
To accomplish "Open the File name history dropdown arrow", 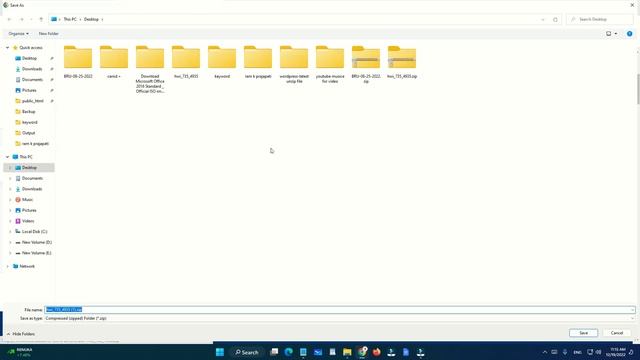I will 632,310.
